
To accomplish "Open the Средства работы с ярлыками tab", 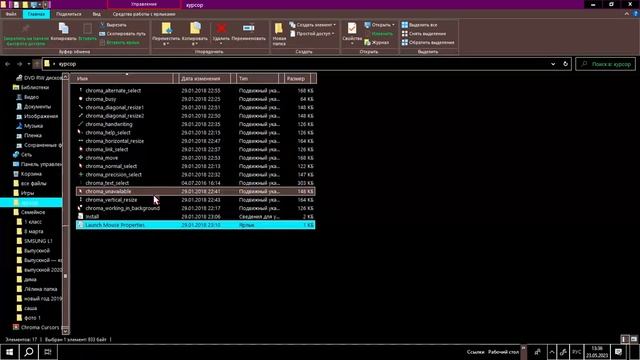I will (x=144, y=14).
